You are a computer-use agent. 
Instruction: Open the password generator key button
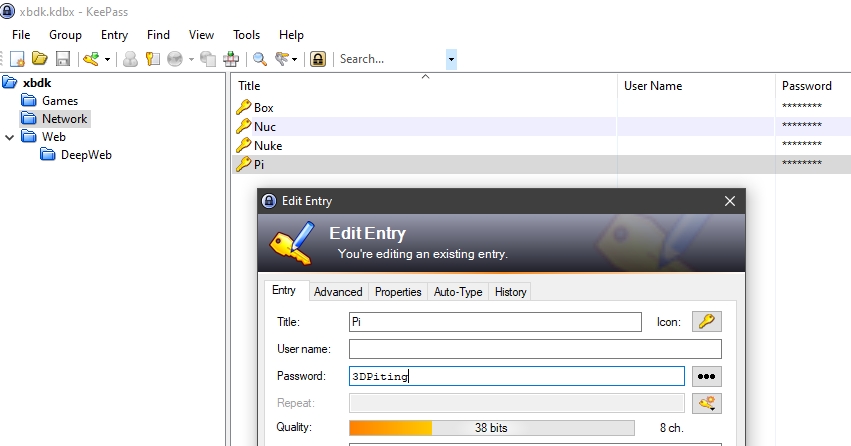pos(706,403)
